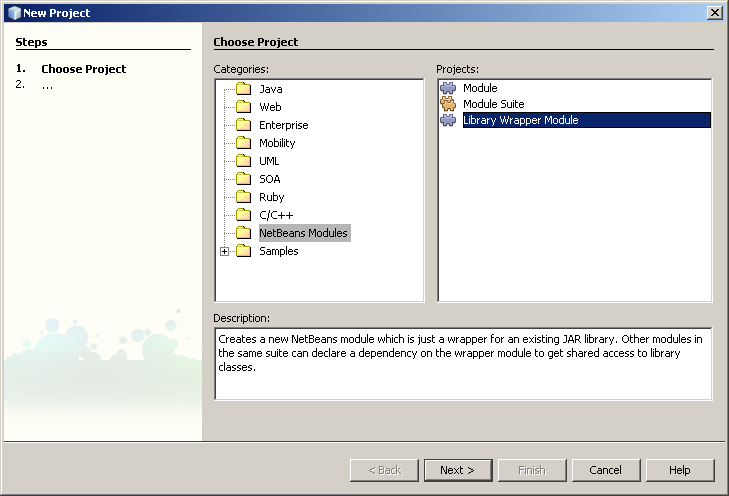Click the Choose Project step in Steps
Image resolution: width=729 pixels, height=496 pixels.
83,69
